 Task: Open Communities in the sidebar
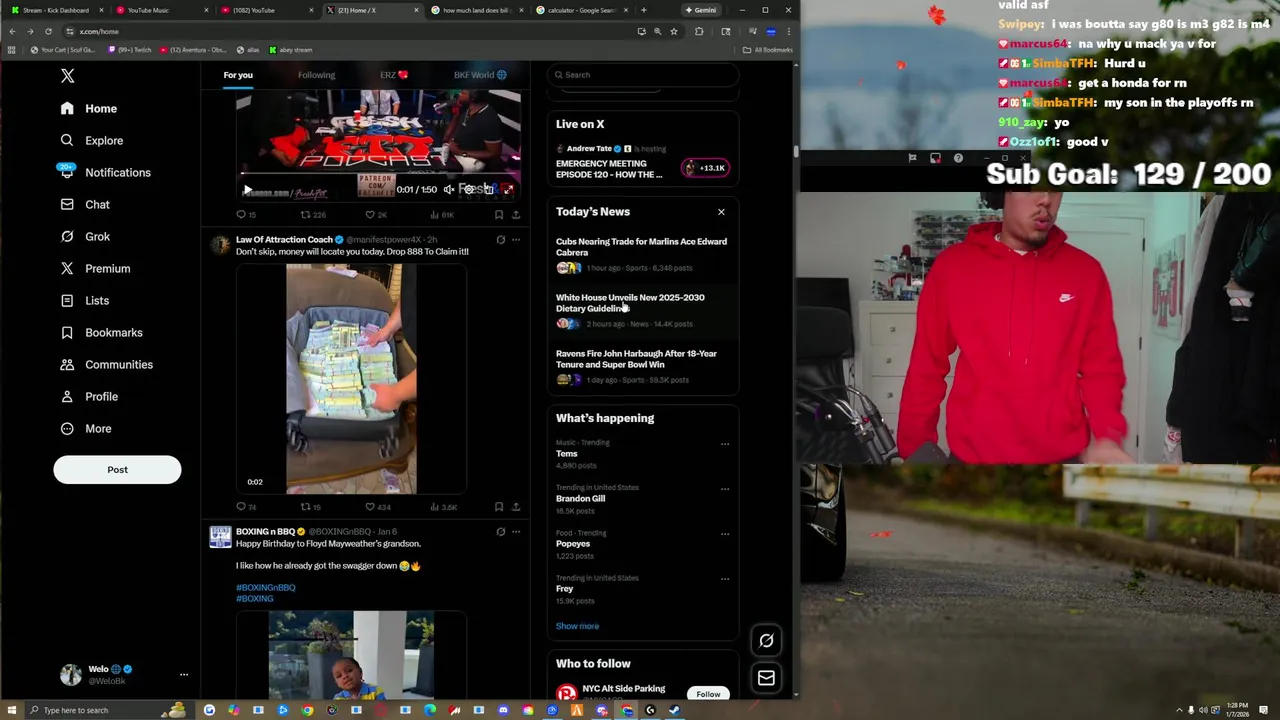[x=106, y=364]
